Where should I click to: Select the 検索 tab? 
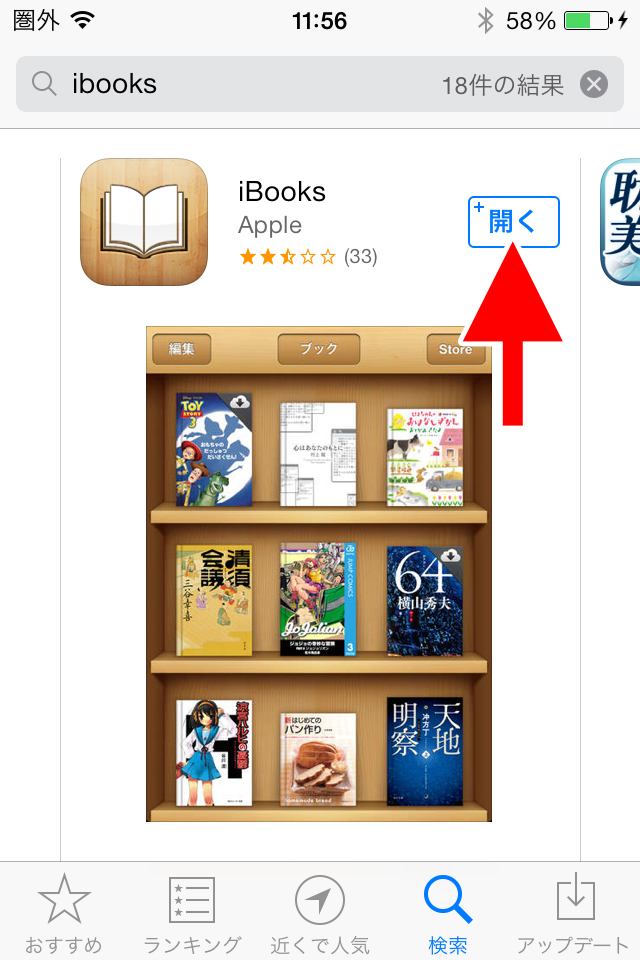[448, 913]
